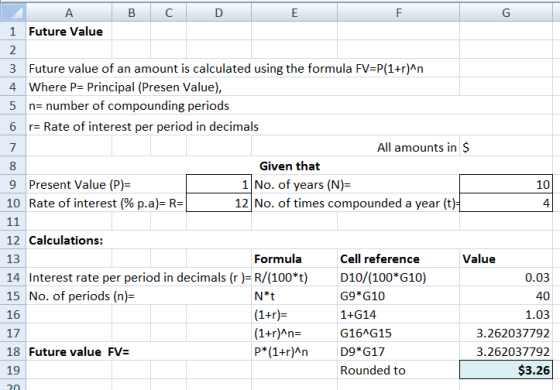Select row 1 header
The width and height of the screenshot is (560, 390).
tap(13, 31)
